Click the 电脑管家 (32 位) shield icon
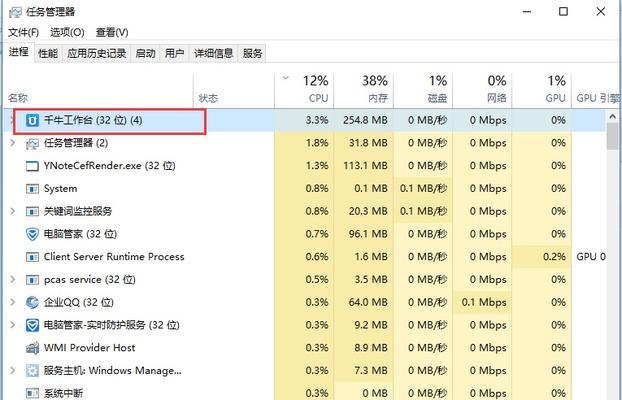Viewport: 622px width, 400px height. 32,234
